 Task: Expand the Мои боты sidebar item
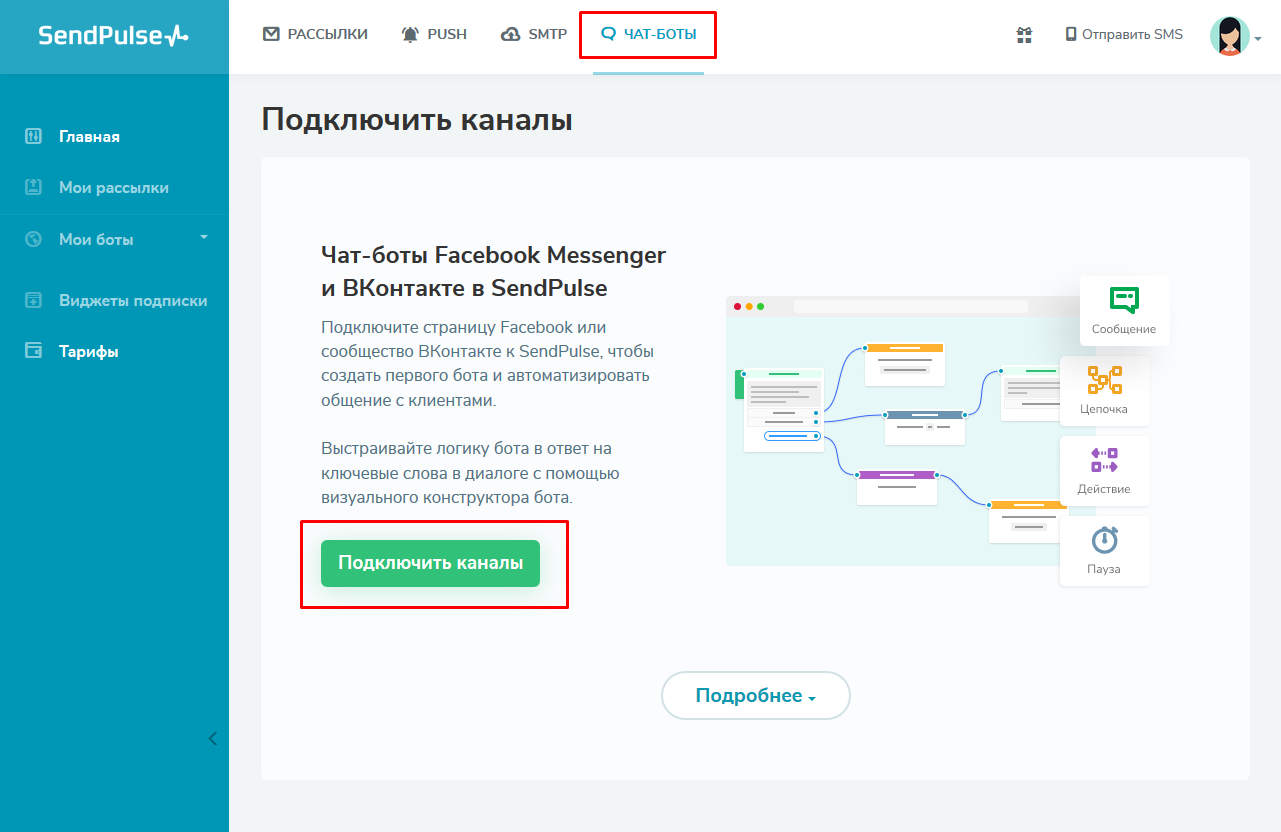coord(114,240)
